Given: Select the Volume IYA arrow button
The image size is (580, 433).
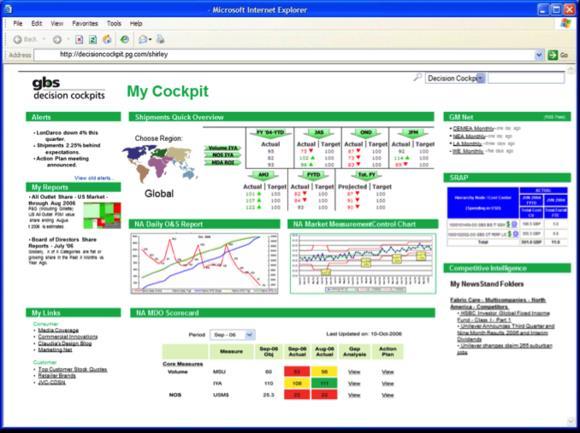Looking at the screenshot, I should point(223,148).
